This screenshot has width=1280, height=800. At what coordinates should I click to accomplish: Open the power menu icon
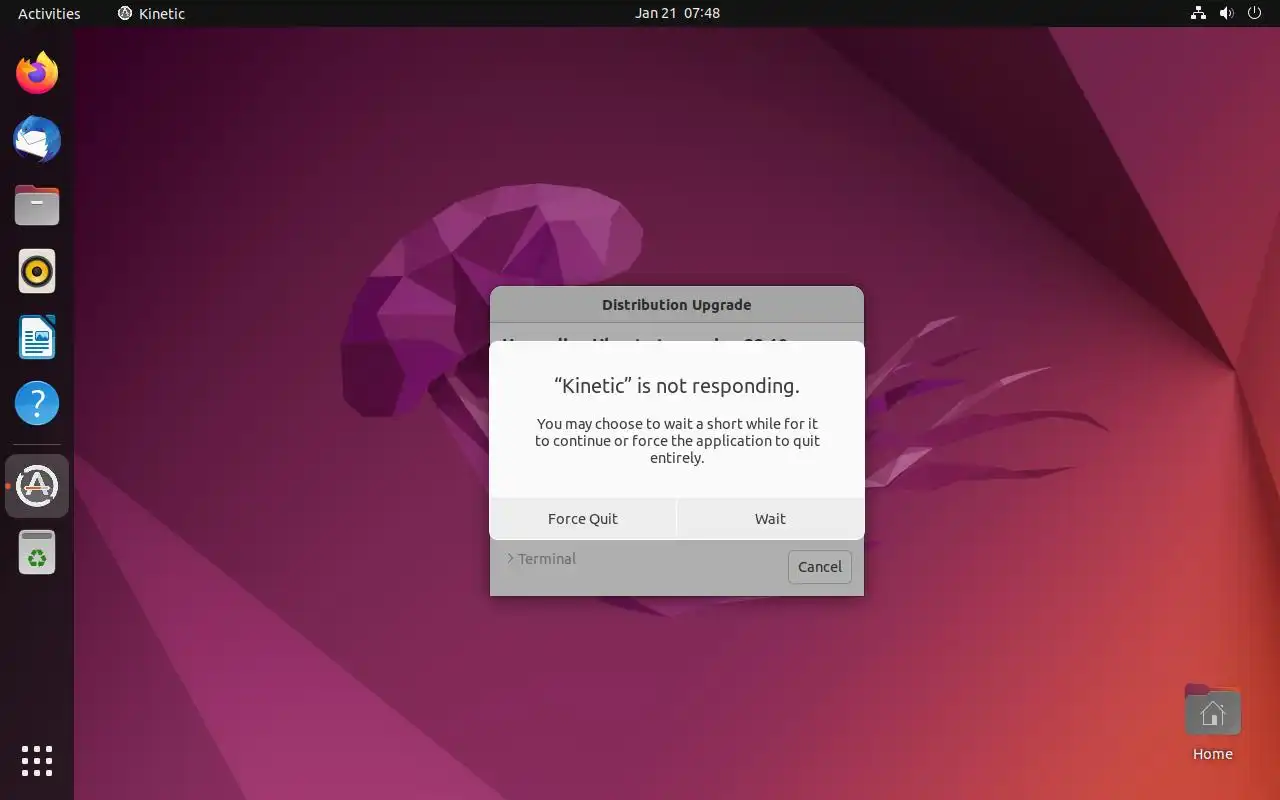click(x=1254, y=13)
